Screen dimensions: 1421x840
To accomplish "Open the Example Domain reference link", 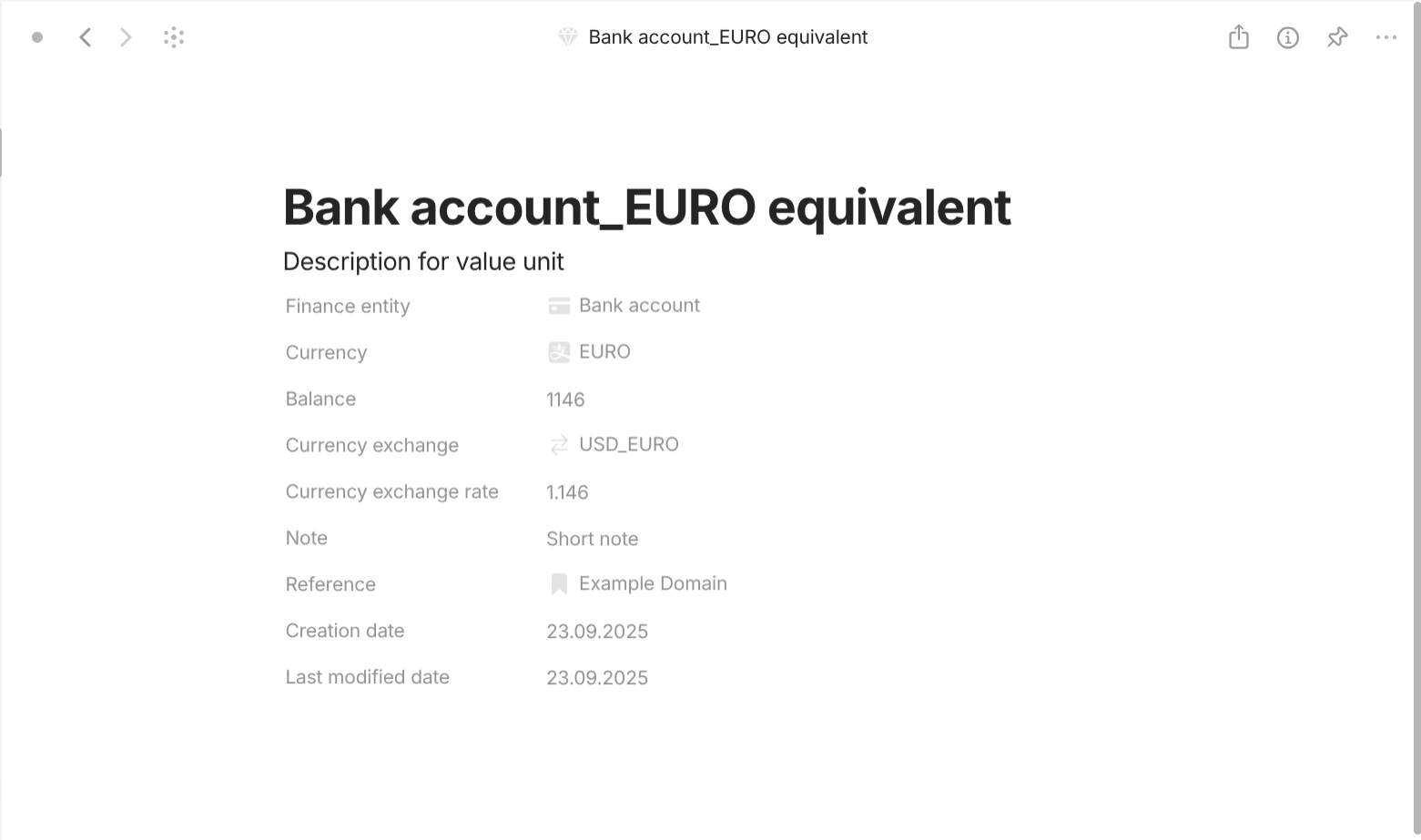I will click(653, 583).
